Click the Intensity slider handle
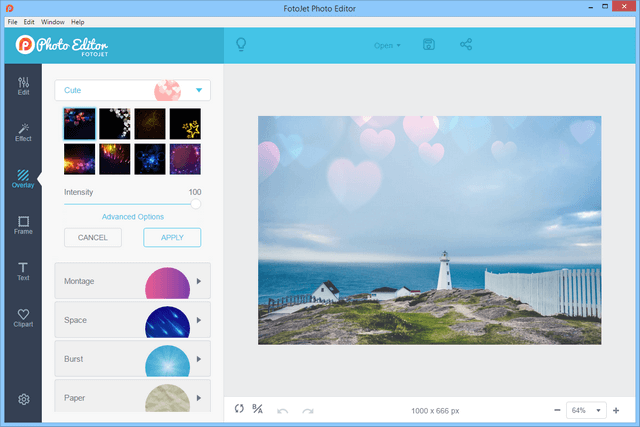This screenshot has width=640, height=427. (x=196, y=203)
